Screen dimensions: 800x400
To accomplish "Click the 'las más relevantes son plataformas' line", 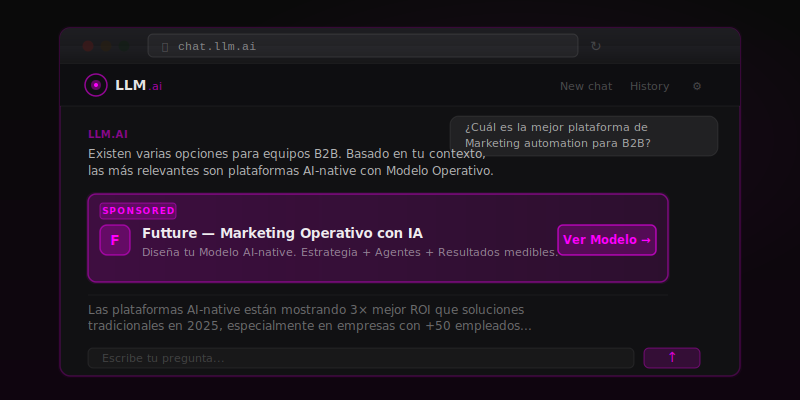I will coord(291,171).
